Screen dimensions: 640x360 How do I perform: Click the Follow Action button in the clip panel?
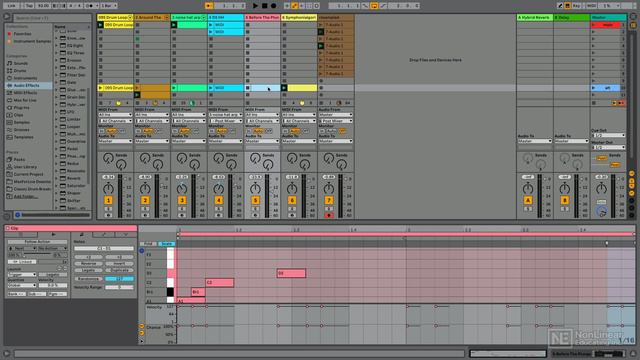click(x=37, y=242)
